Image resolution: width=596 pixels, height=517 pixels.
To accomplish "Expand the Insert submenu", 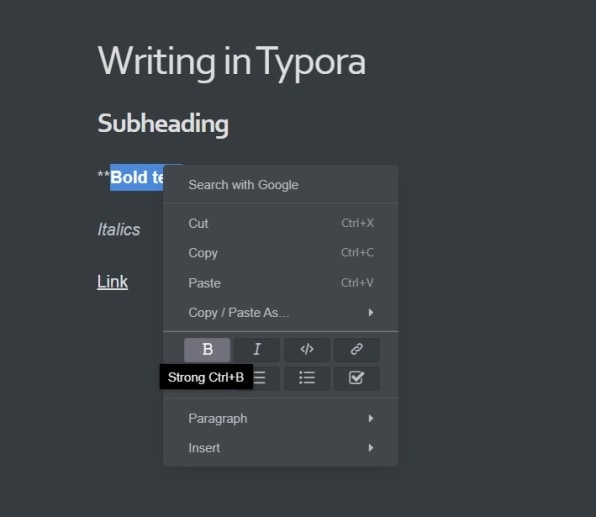I will point(281,448).
